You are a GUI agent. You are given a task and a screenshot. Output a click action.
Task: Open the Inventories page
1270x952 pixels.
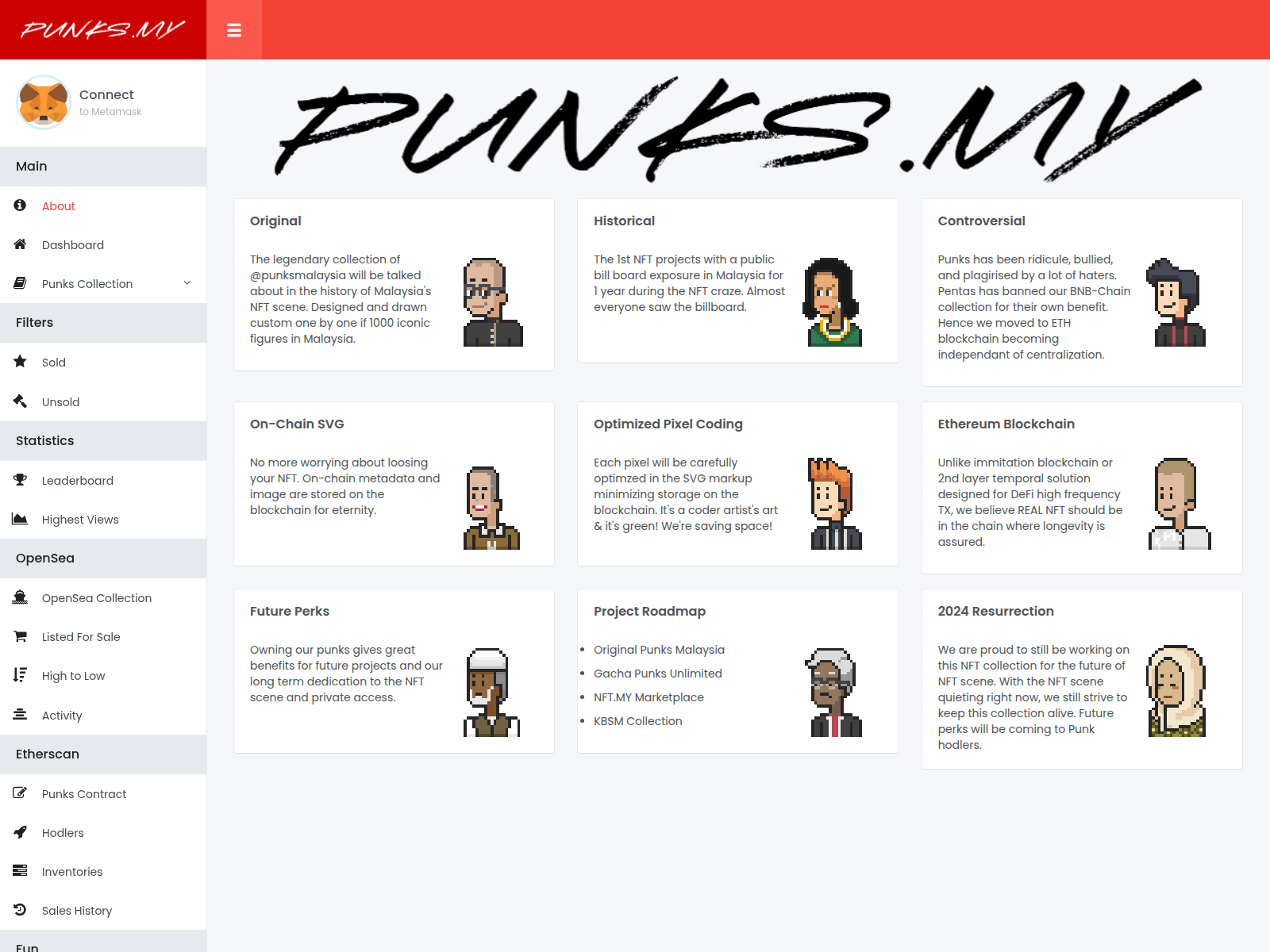click(103, 872)
